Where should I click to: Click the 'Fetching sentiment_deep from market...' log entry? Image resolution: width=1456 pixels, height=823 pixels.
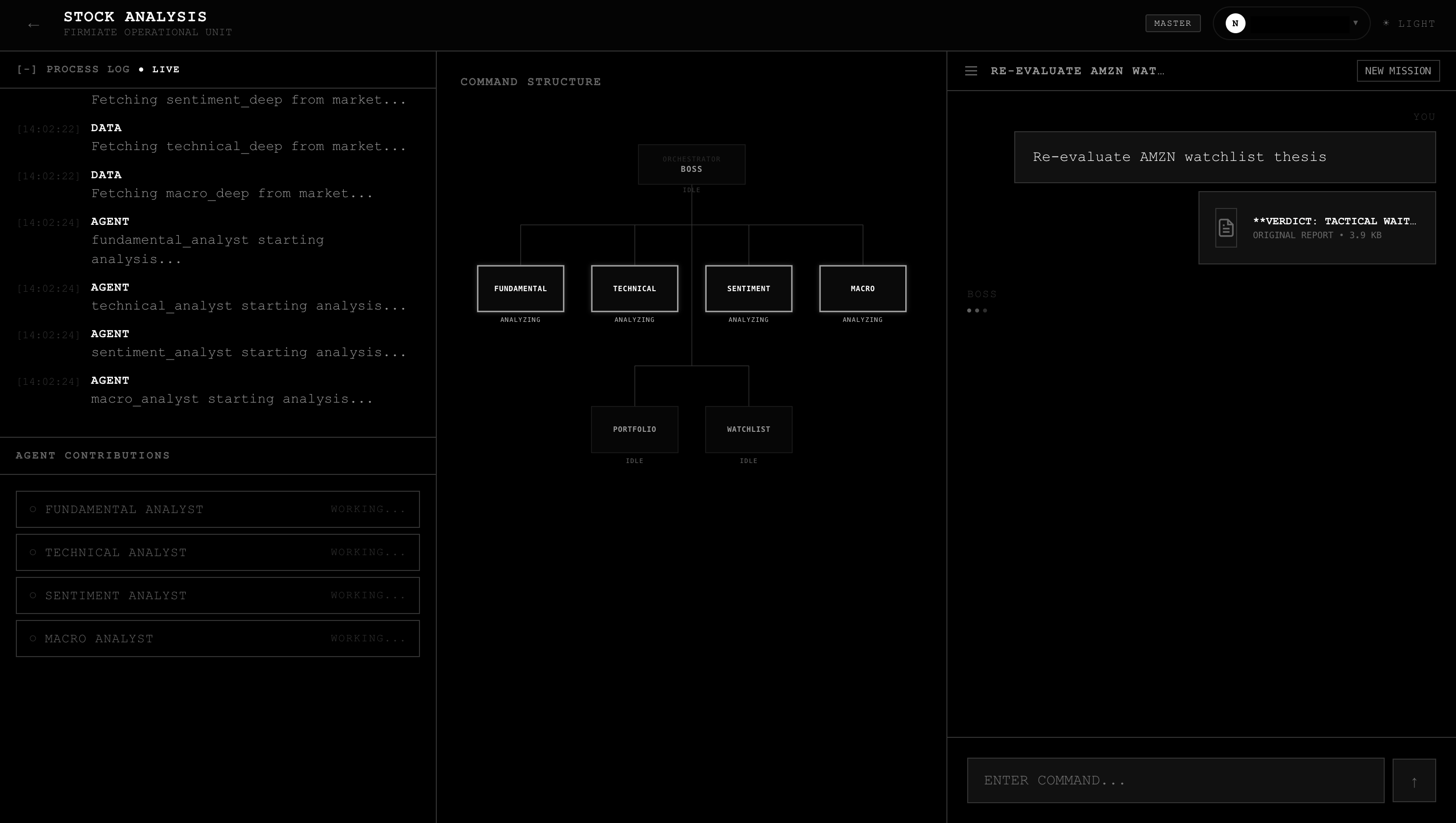pyautogui.click(x=249, y=100)
